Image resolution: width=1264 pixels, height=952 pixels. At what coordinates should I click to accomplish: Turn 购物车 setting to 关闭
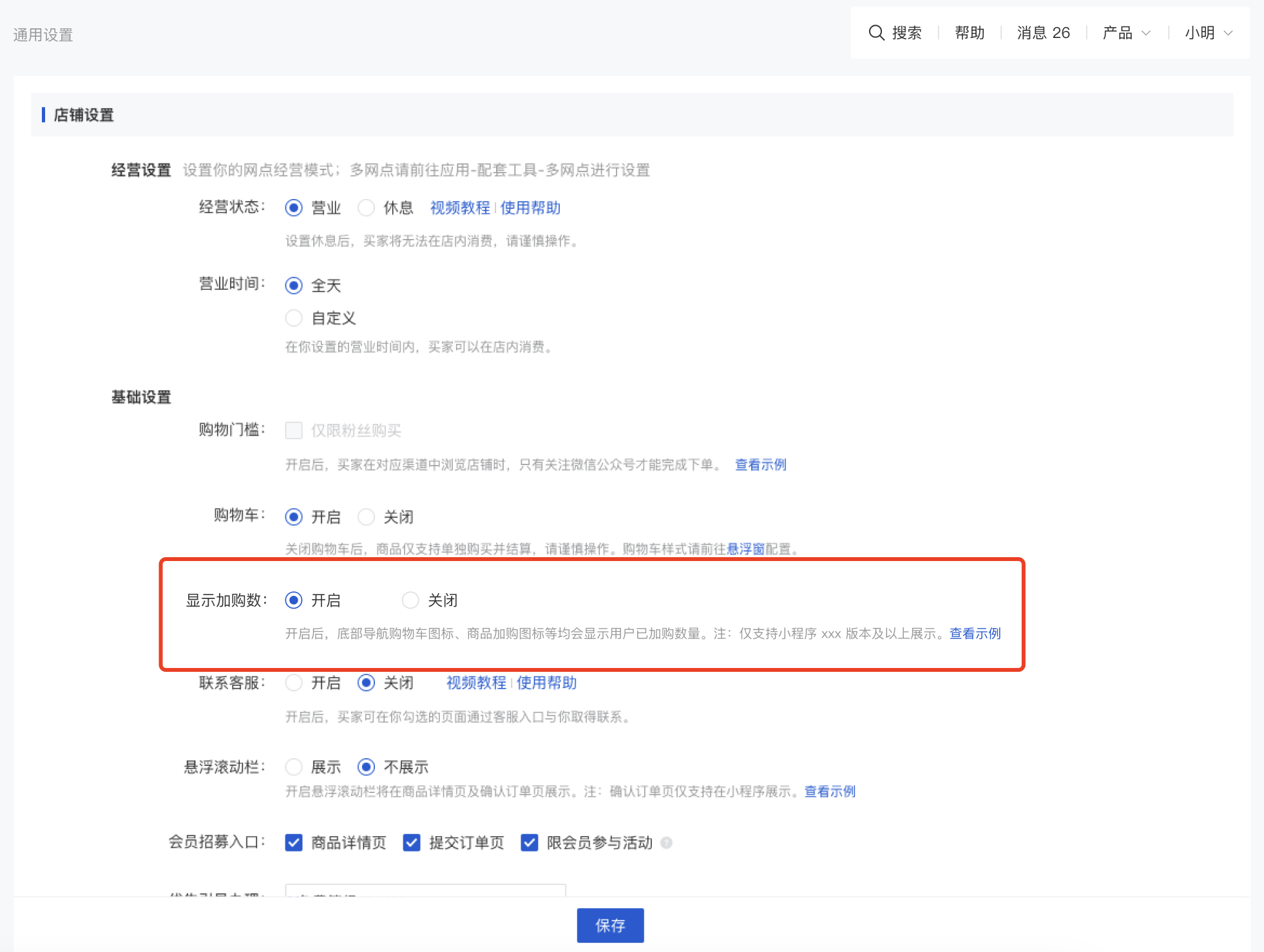pos(367,517)
